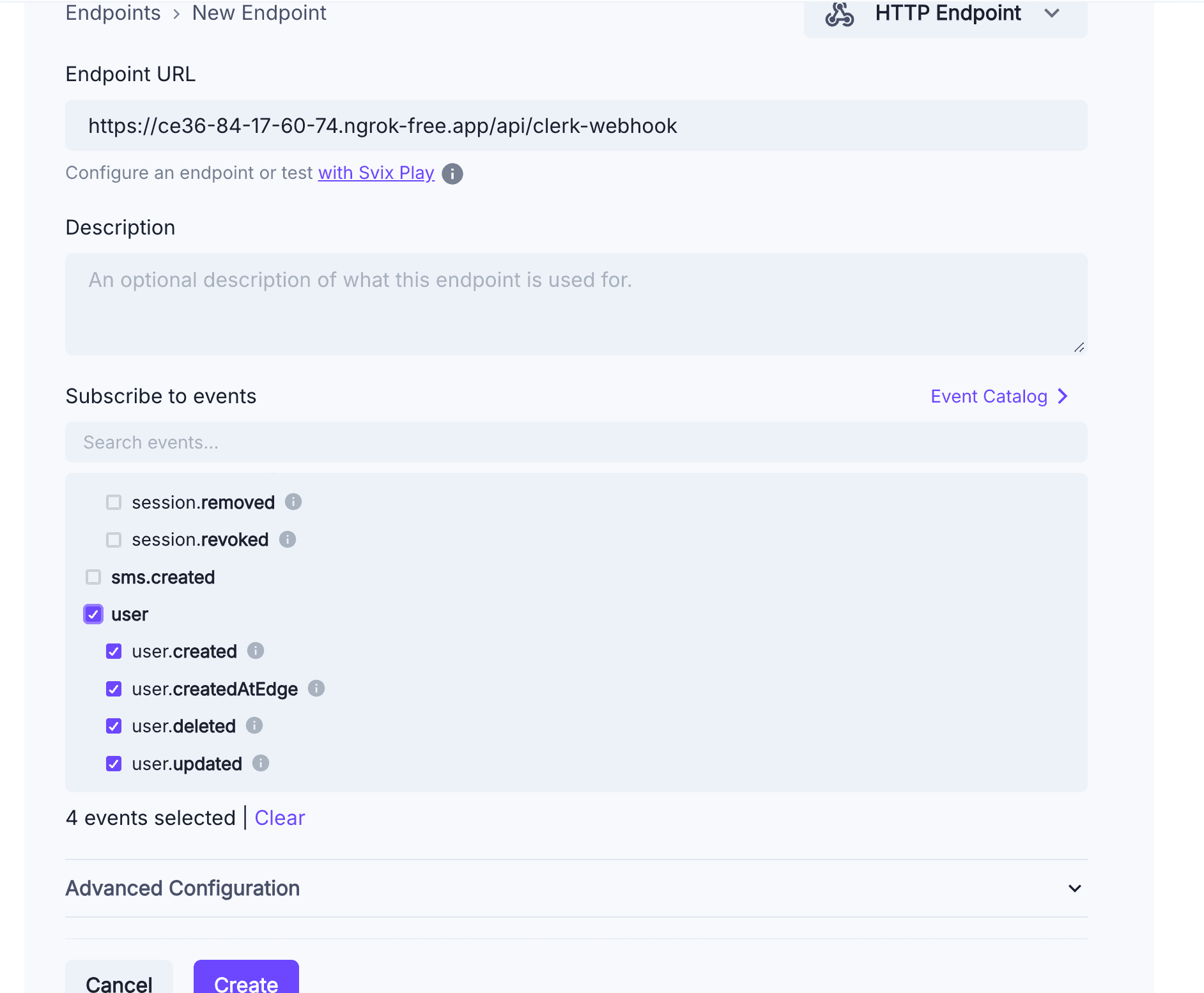Enable the sms.created event checkbox
This screenshot has width=1204, height=993.
(x=93, y=576)
